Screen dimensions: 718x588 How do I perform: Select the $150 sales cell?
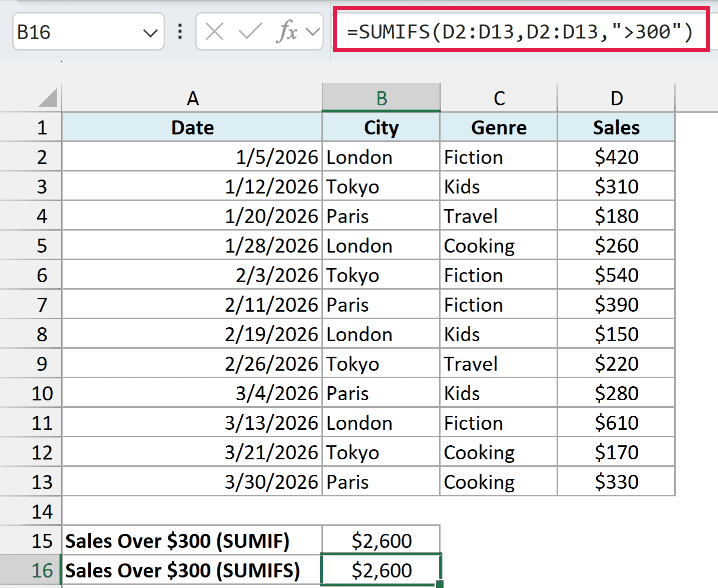coord(616,334)
